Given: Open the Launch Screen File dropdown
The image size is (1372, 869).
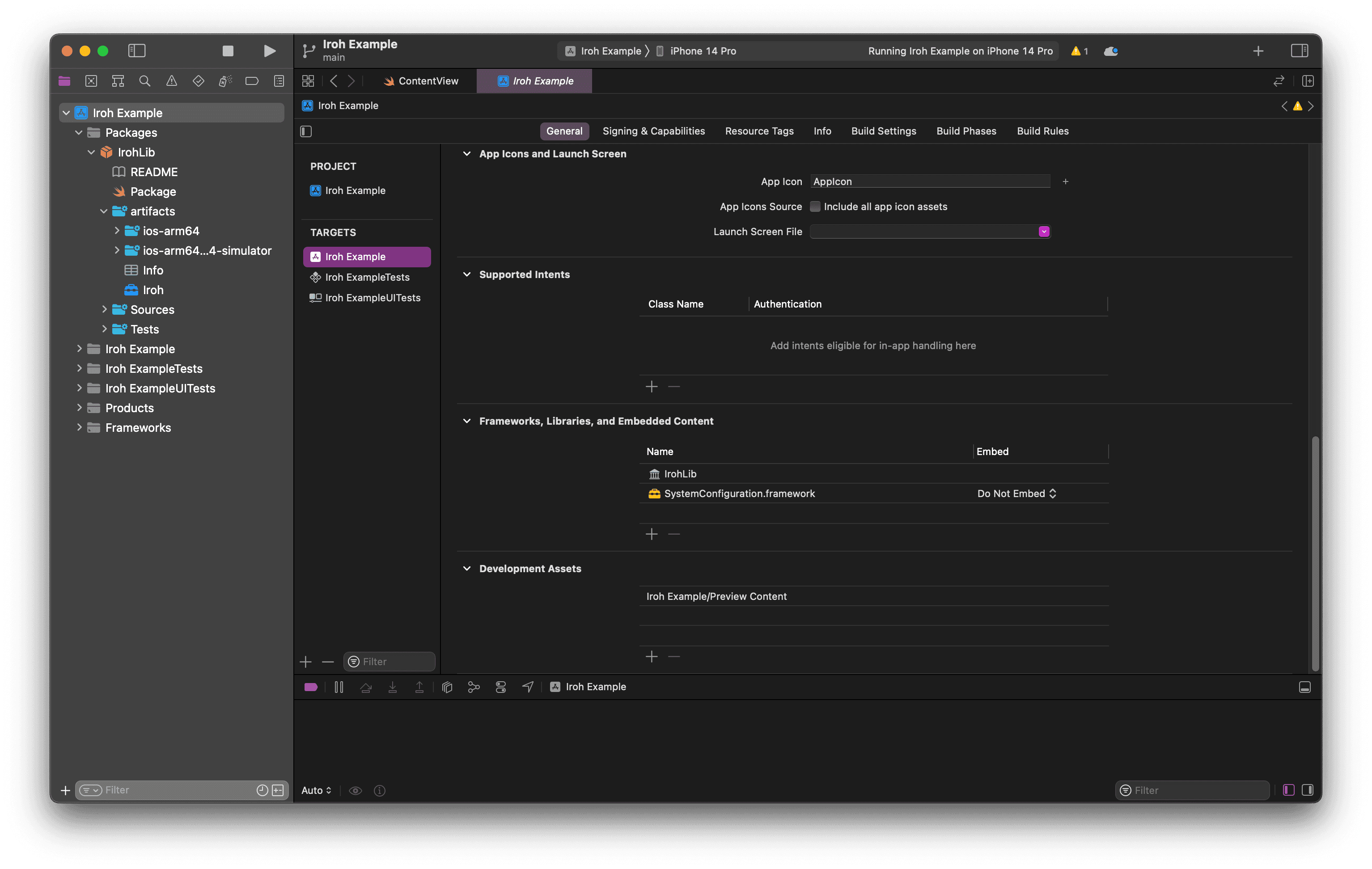Looking at the screenshot, I should 1044,232.
